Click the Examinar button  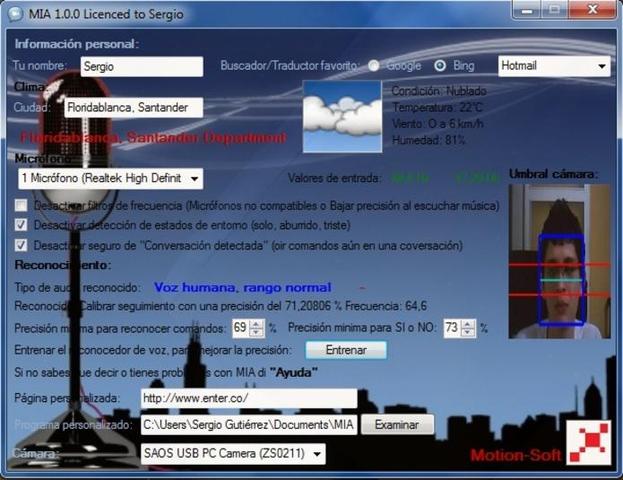click(397, 425)
